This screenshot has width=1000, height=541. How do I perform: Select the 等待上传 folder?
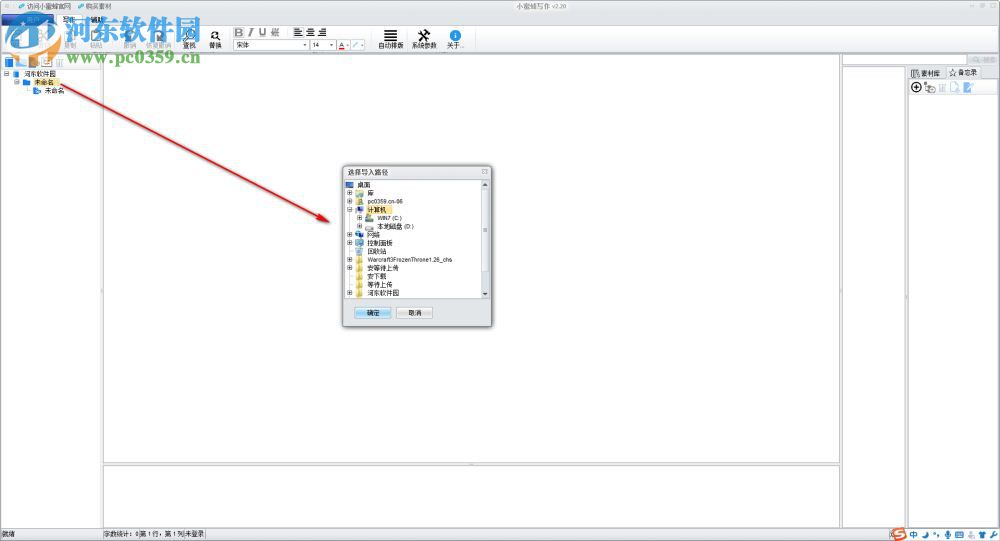tap(379, 285)
